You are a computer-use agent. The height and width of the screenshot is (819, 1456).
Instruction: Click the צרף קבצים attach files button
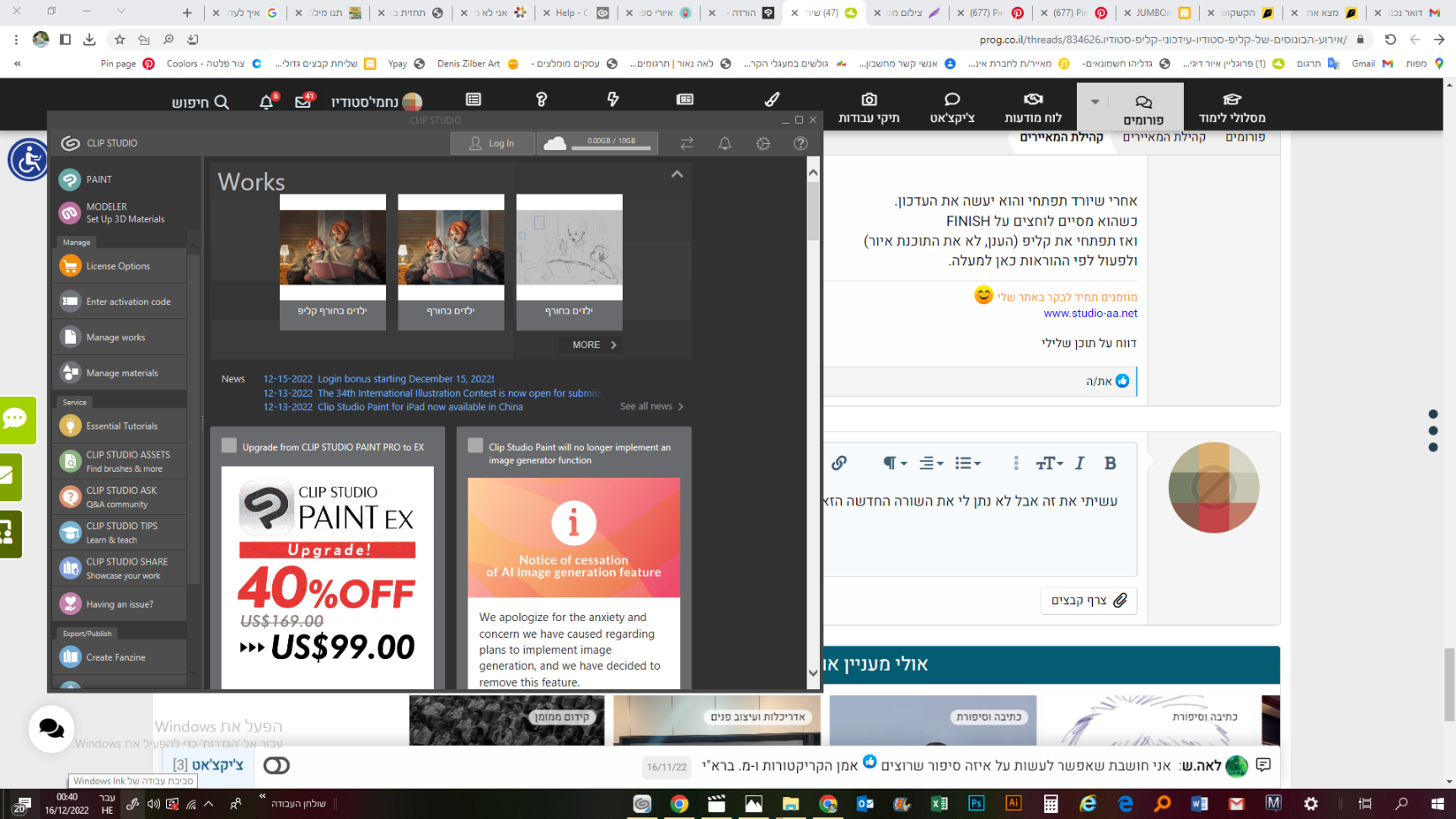tap(1089, 601)
